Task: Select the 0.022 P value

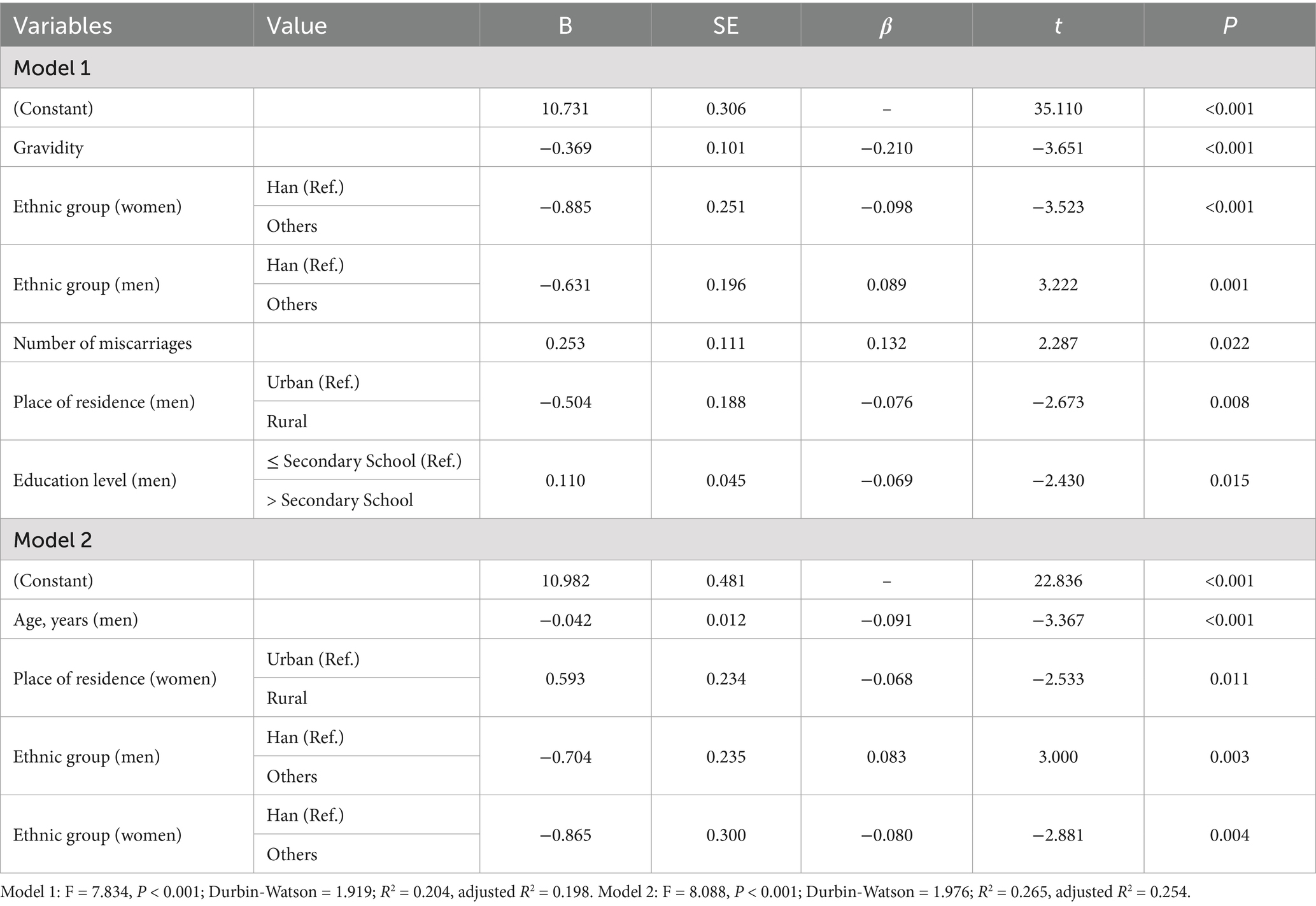Action: tap(1229, 343)
